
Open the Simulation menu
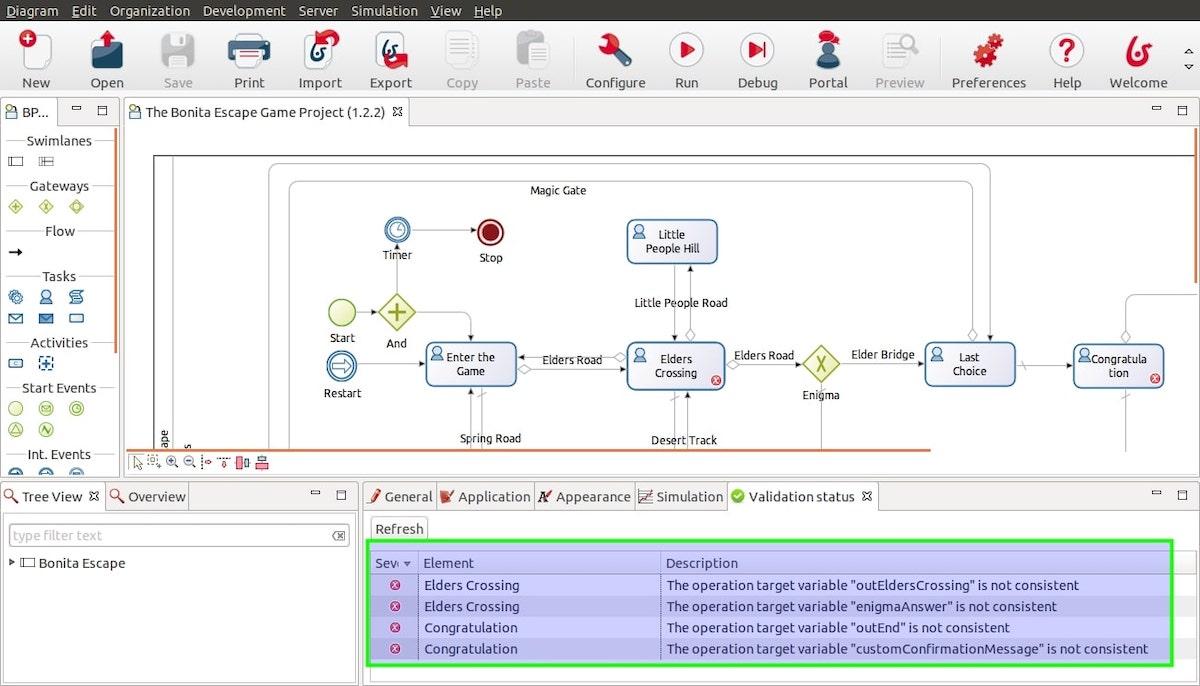(384, 11)
